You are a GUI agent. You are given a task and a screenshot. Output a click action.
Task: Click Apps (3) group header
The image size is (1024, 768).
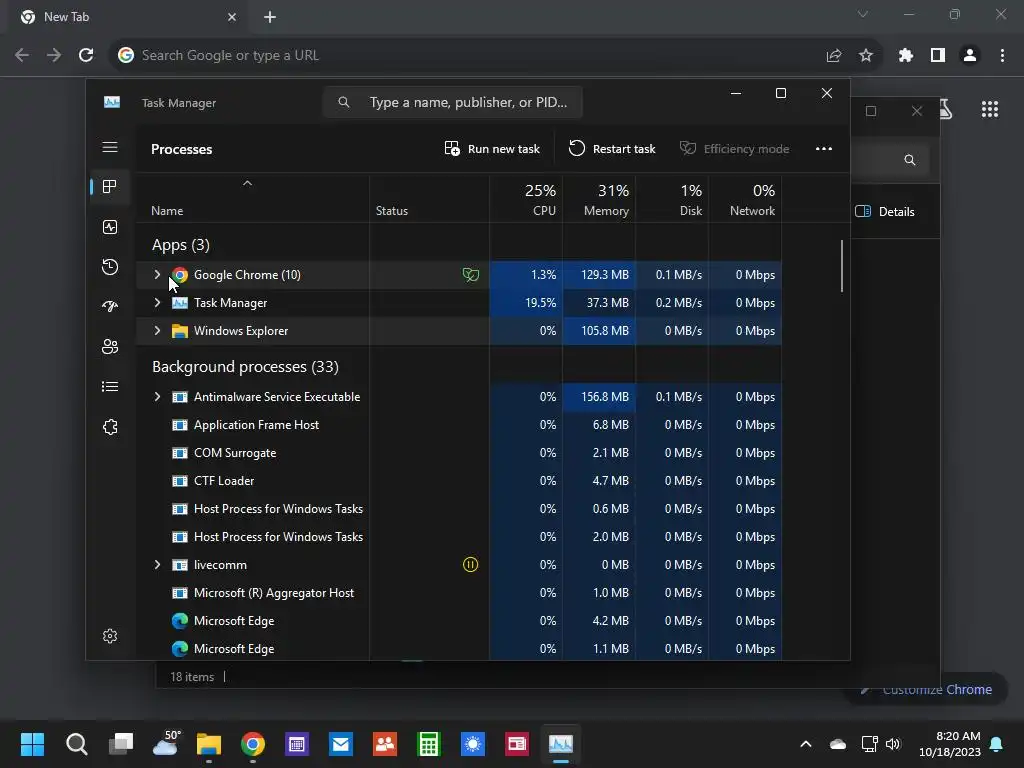181,245
